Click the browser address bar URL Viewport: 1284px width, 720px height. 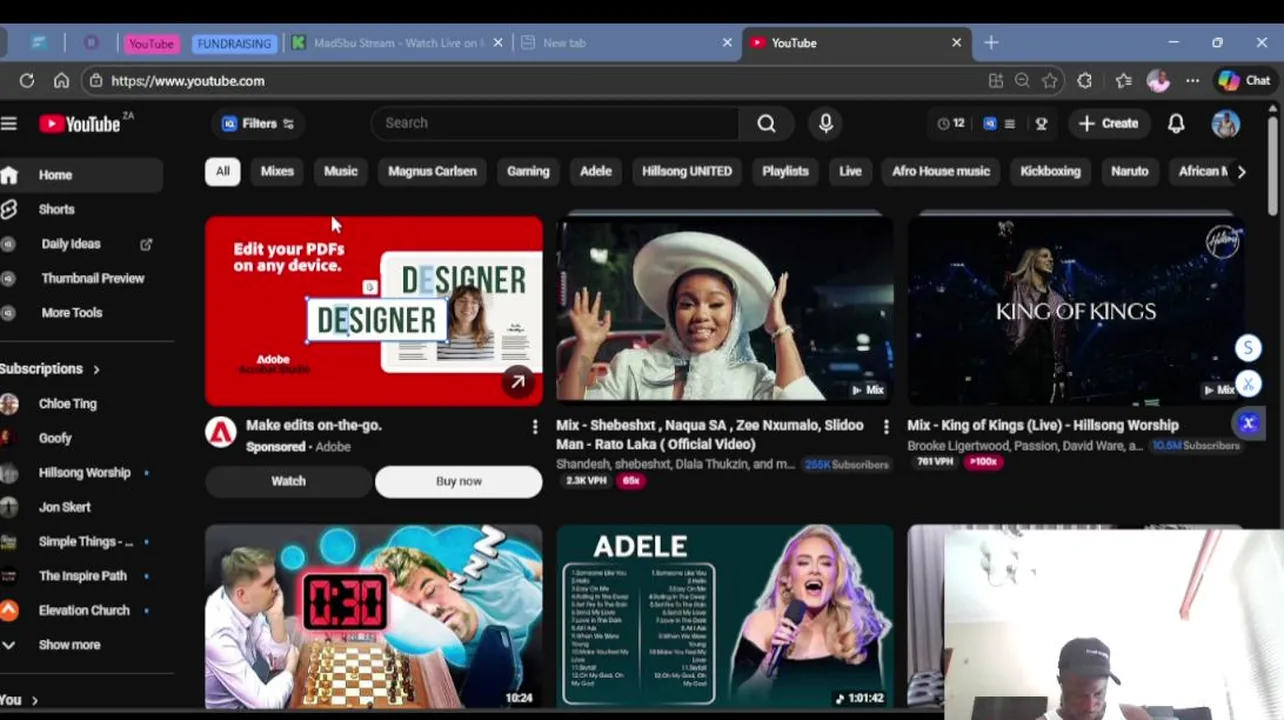coord(188,81)
